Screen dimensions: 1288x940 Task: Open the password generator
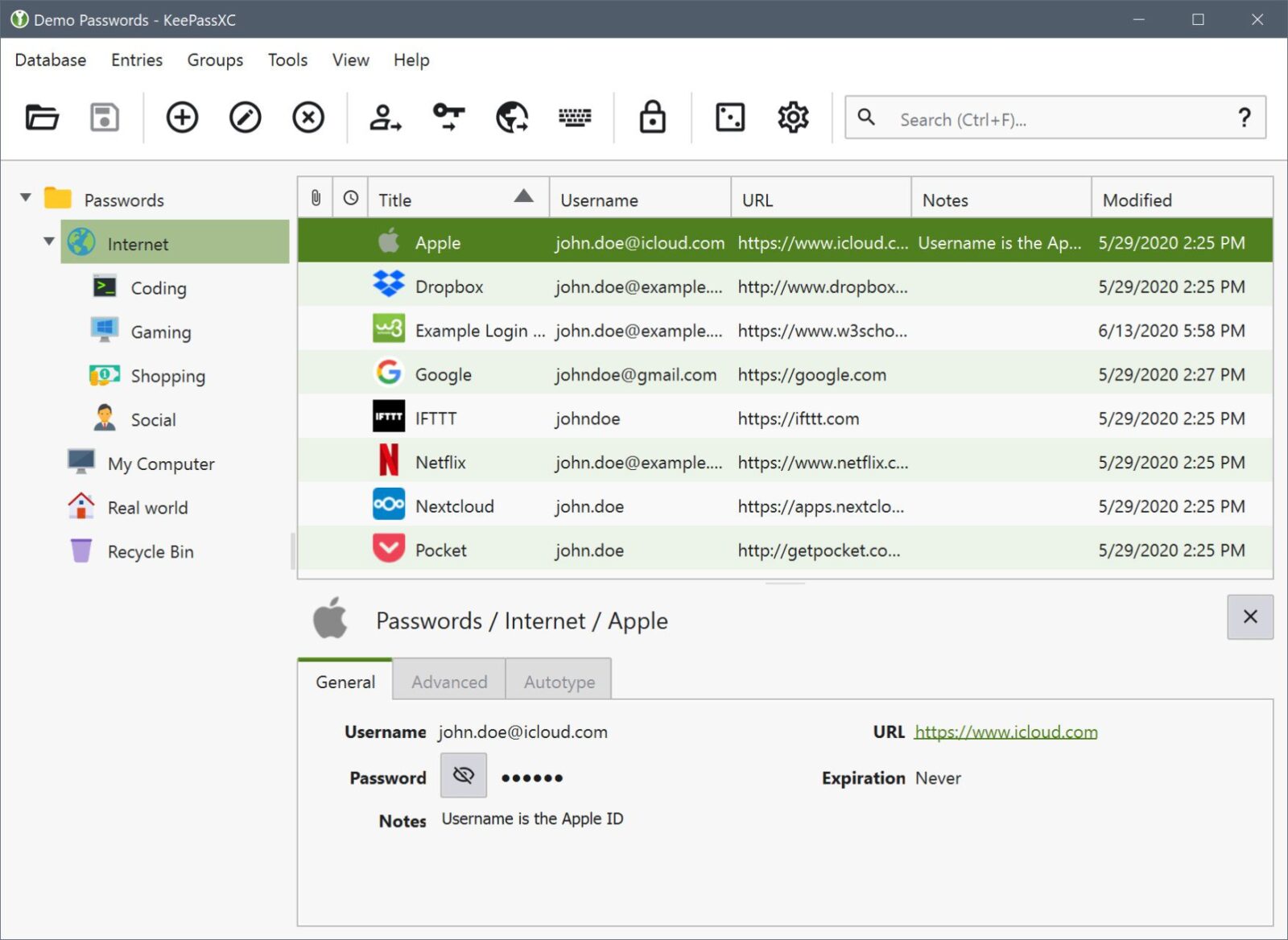(x=729, y=117)
